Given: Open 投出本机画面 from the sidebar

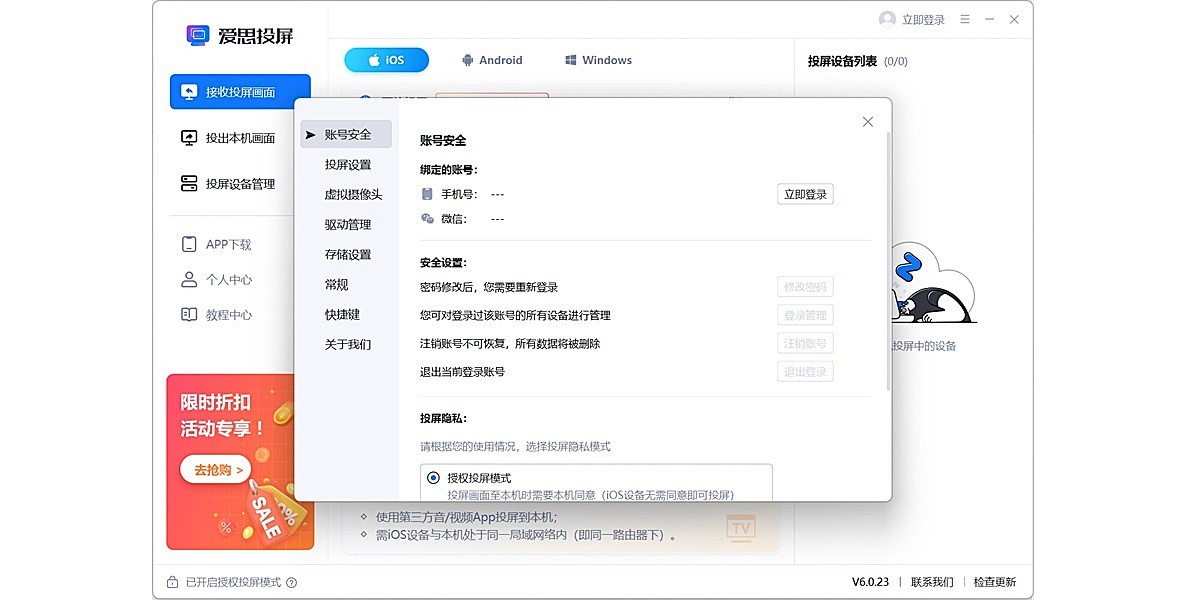Looking at the screenshot, I should click(190, 138).
